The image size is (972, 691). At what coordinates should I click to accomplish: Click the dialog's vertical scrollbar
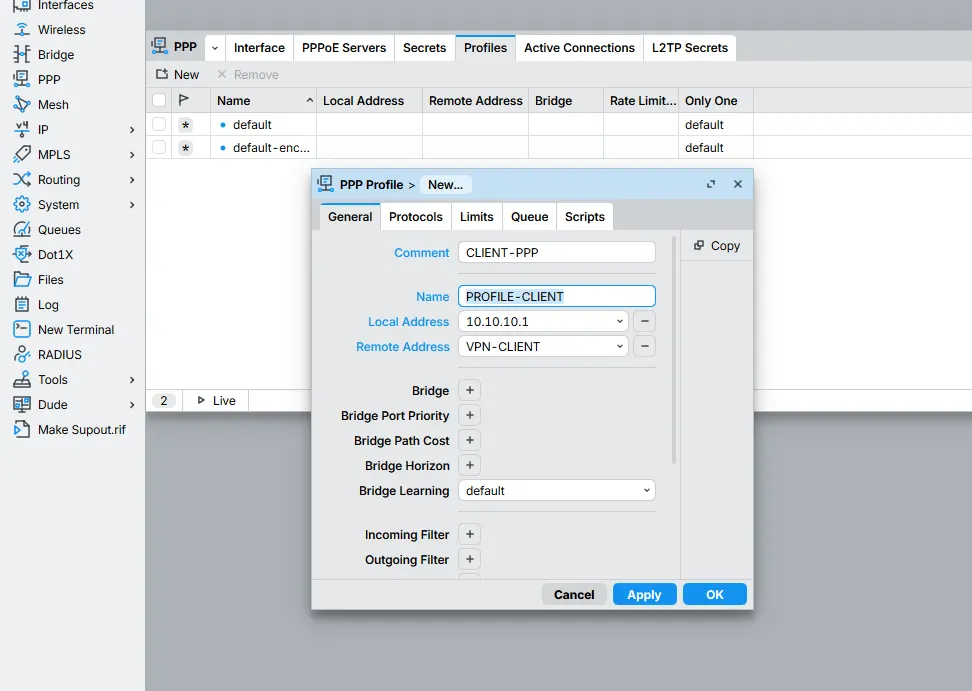(x=674, y=350)
